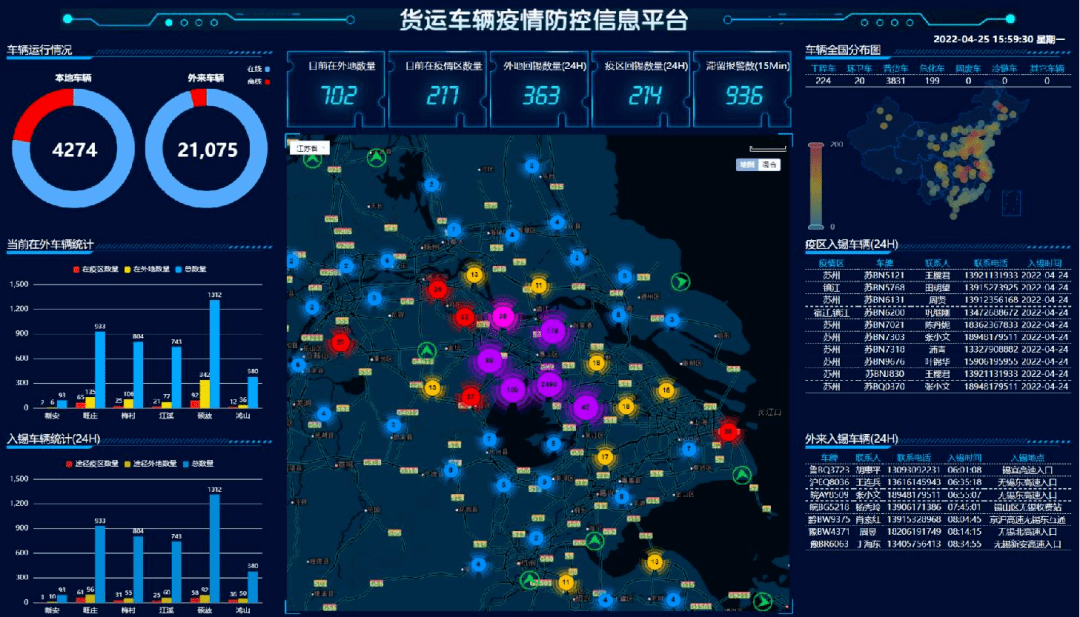Select the purple cluster marker labeled 179
This screenshot has height=617, width=1080.
point(552,329)
